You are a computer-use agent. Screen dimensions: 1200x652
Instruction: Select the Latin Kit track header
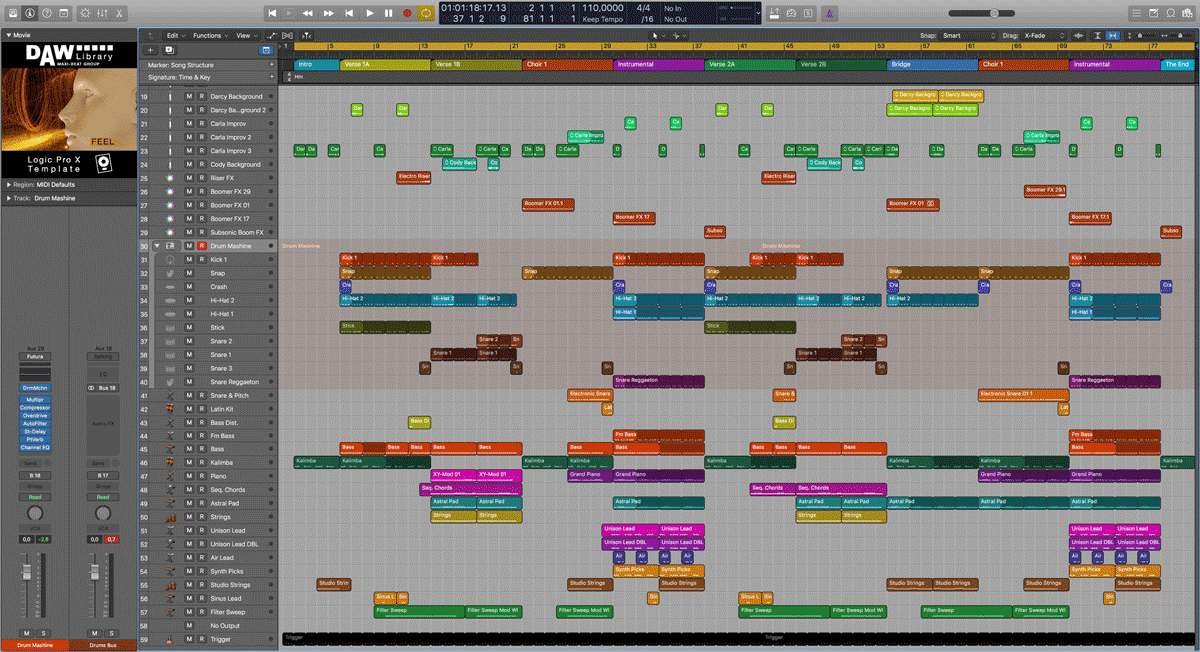point(208,409)
